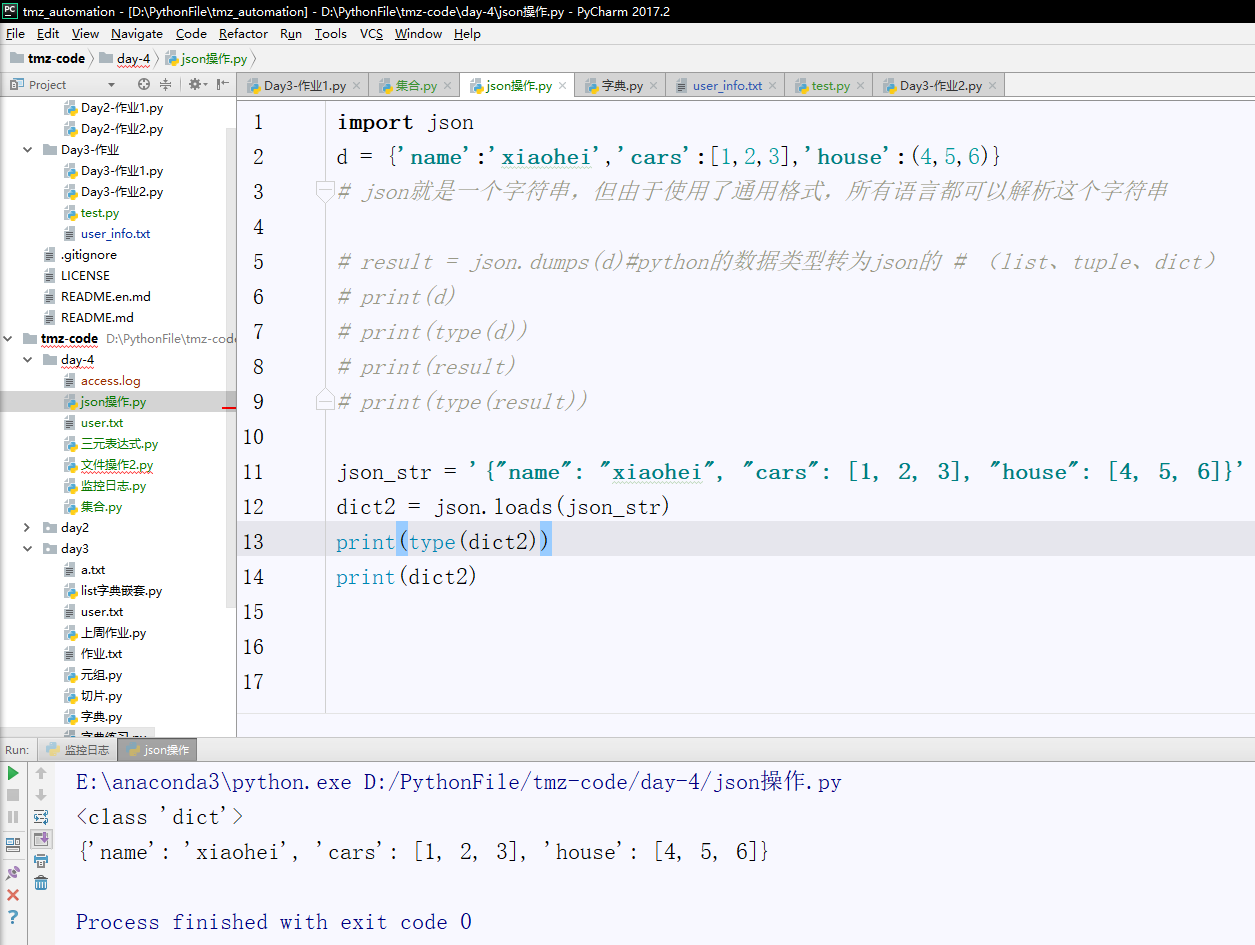Hide the Project tool window
Viewport: 1255px width, 945px height.
click(x=223, y=85)
